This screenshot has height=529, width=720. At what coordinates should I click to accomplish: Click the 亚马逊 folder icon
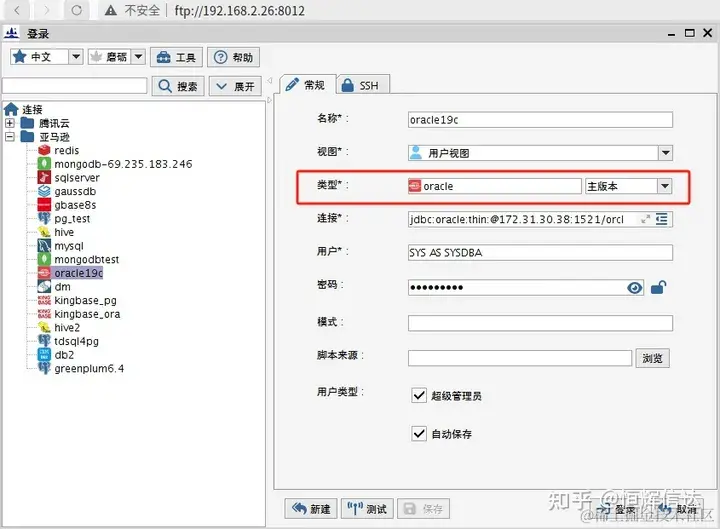(x=28, y=137)
